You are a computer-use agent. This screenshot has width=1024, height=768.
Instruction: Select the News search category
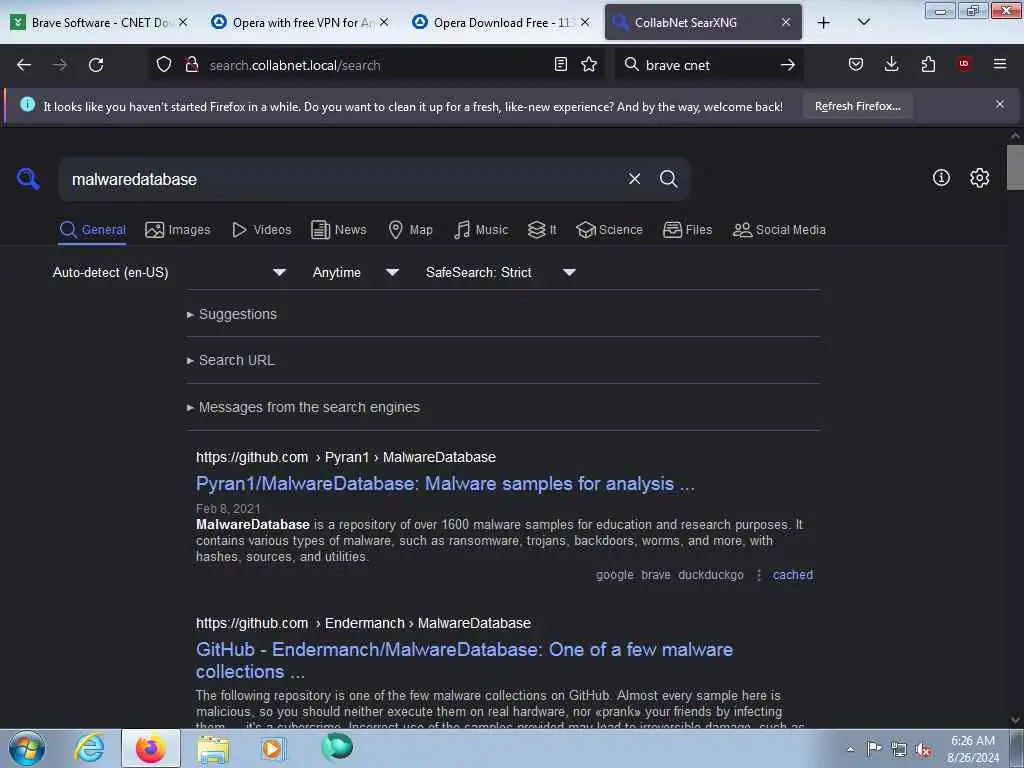[339, 230]
